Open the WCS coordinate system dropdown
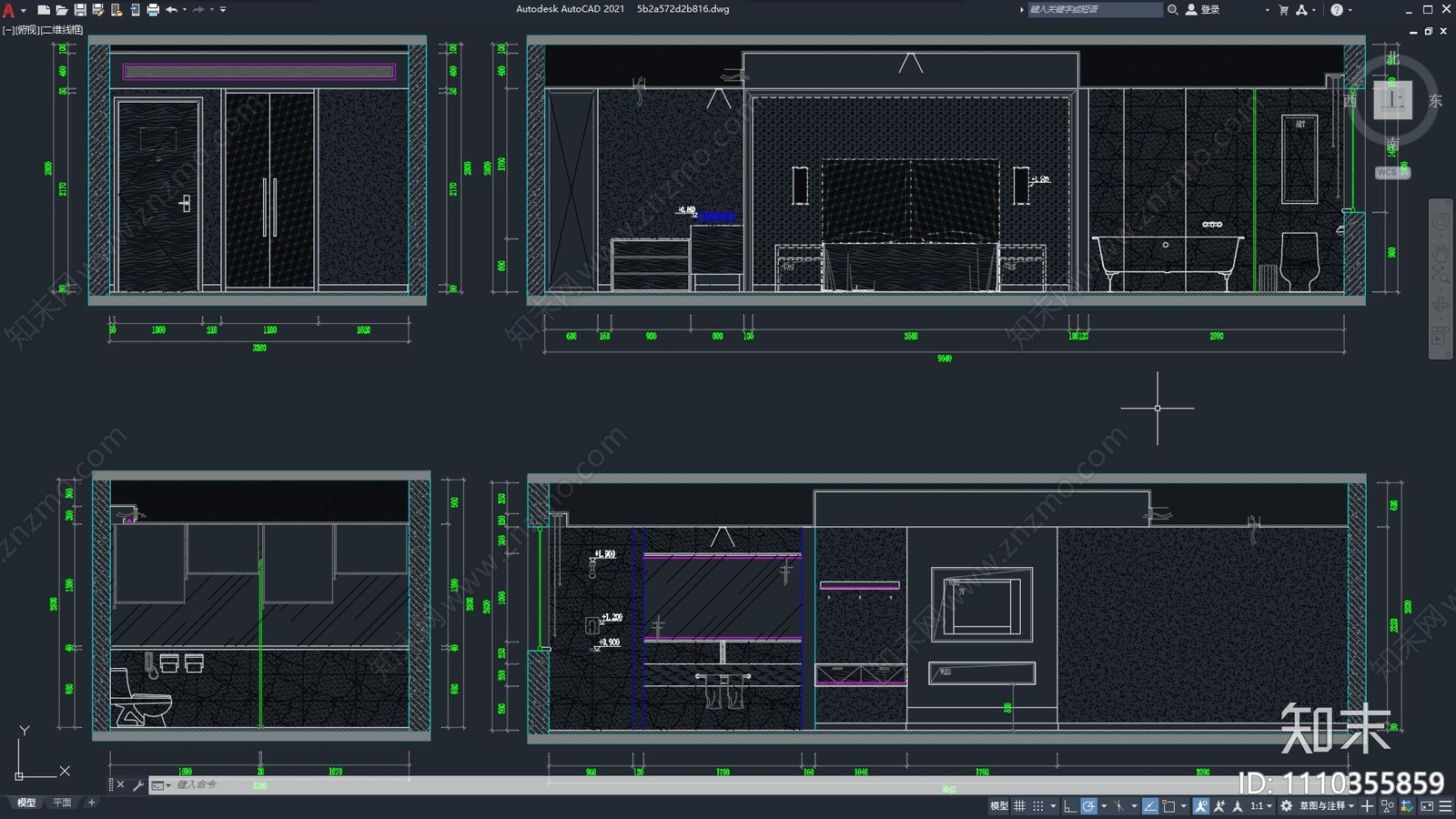The width and height of the screenshot is (1456, 819). pos(1392,172)
